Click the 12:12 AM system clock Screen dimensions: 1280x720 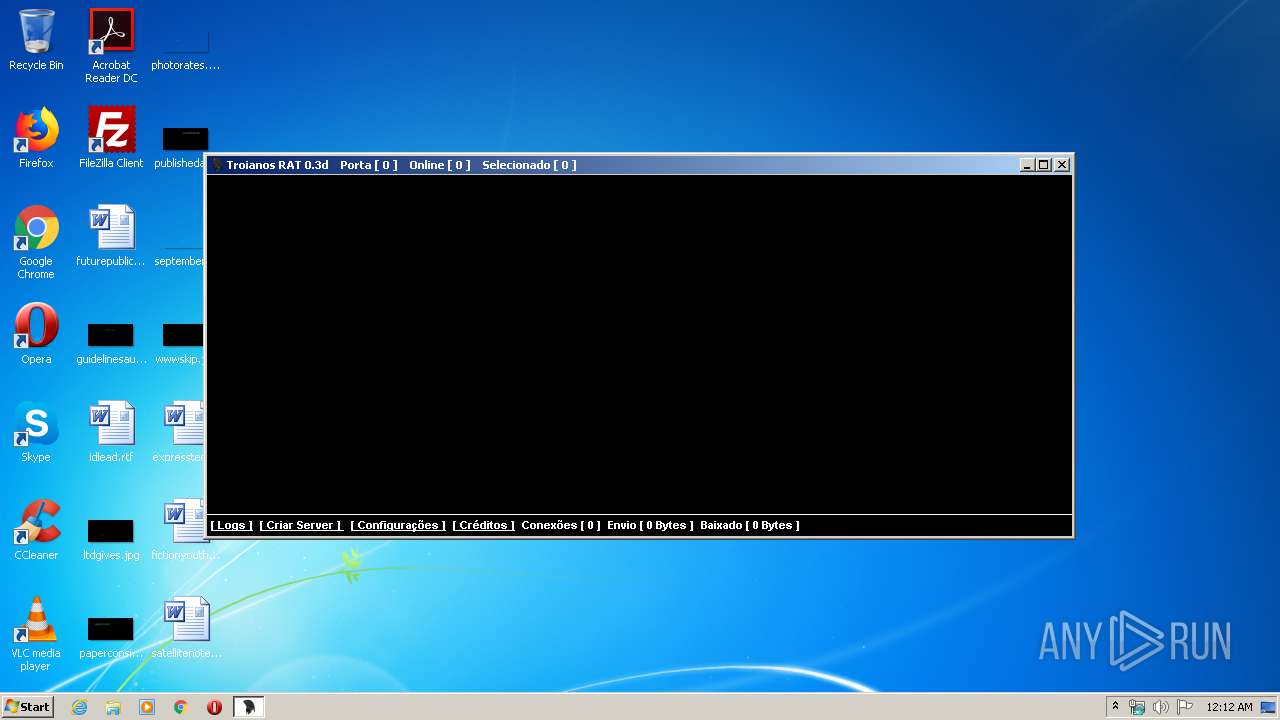(1229, 707)
